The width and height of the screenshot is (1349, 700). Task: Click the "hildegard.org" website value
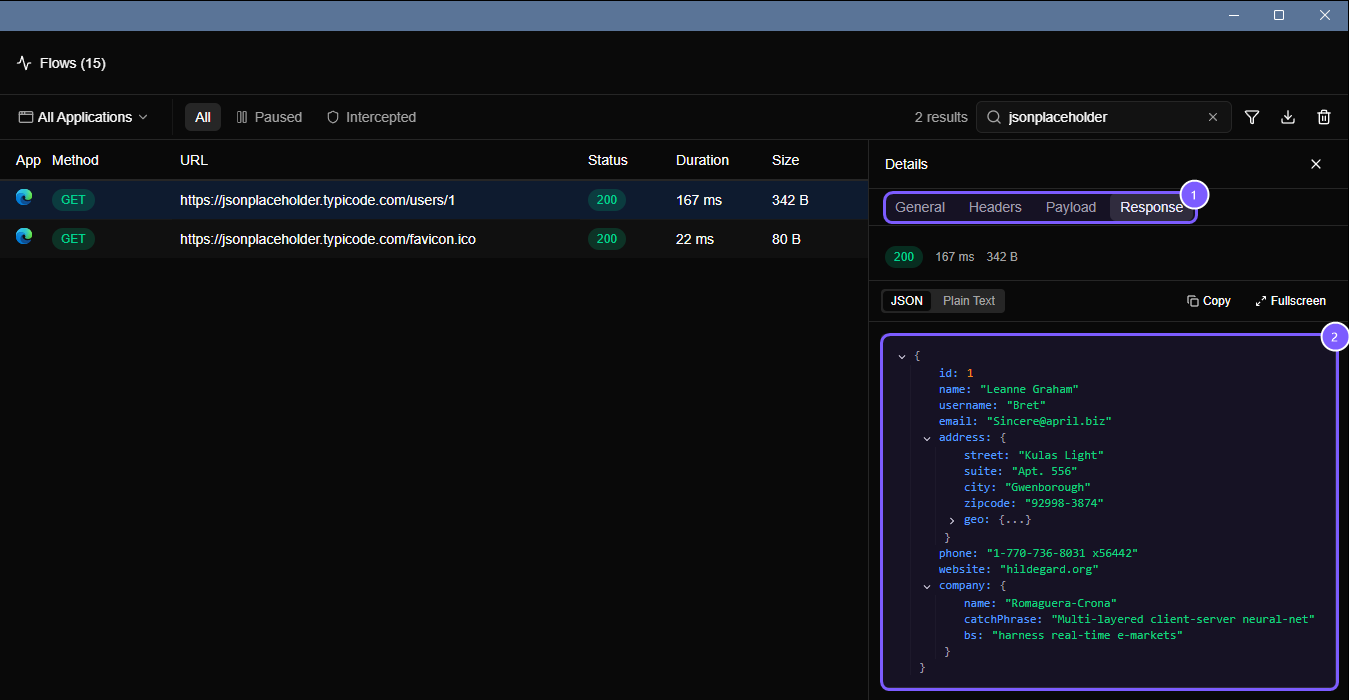coord(1049,569)
